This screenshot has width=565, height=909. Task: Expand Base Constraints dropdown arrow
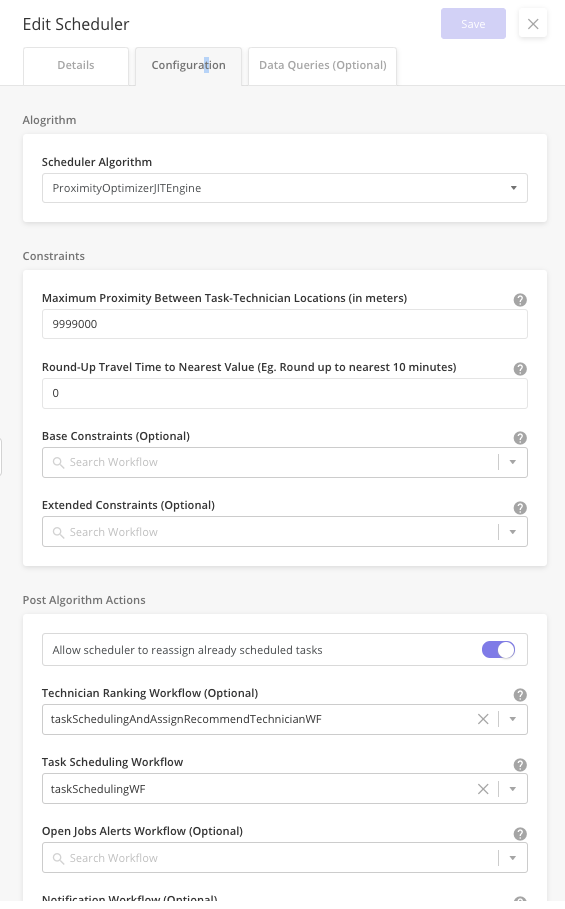point(513,462)
